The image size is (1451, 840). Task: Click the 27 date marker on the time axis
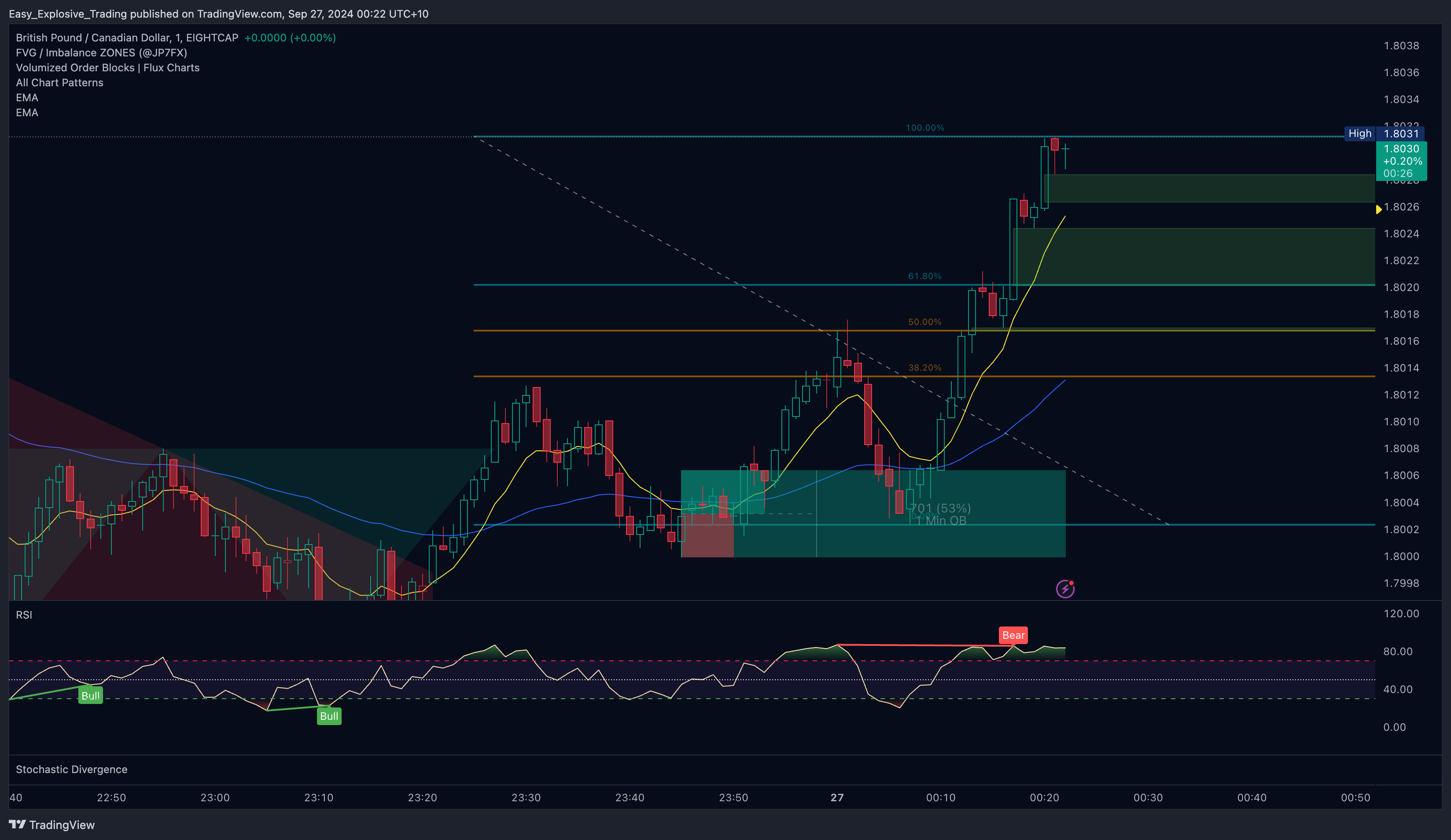(x=836, y=797)
